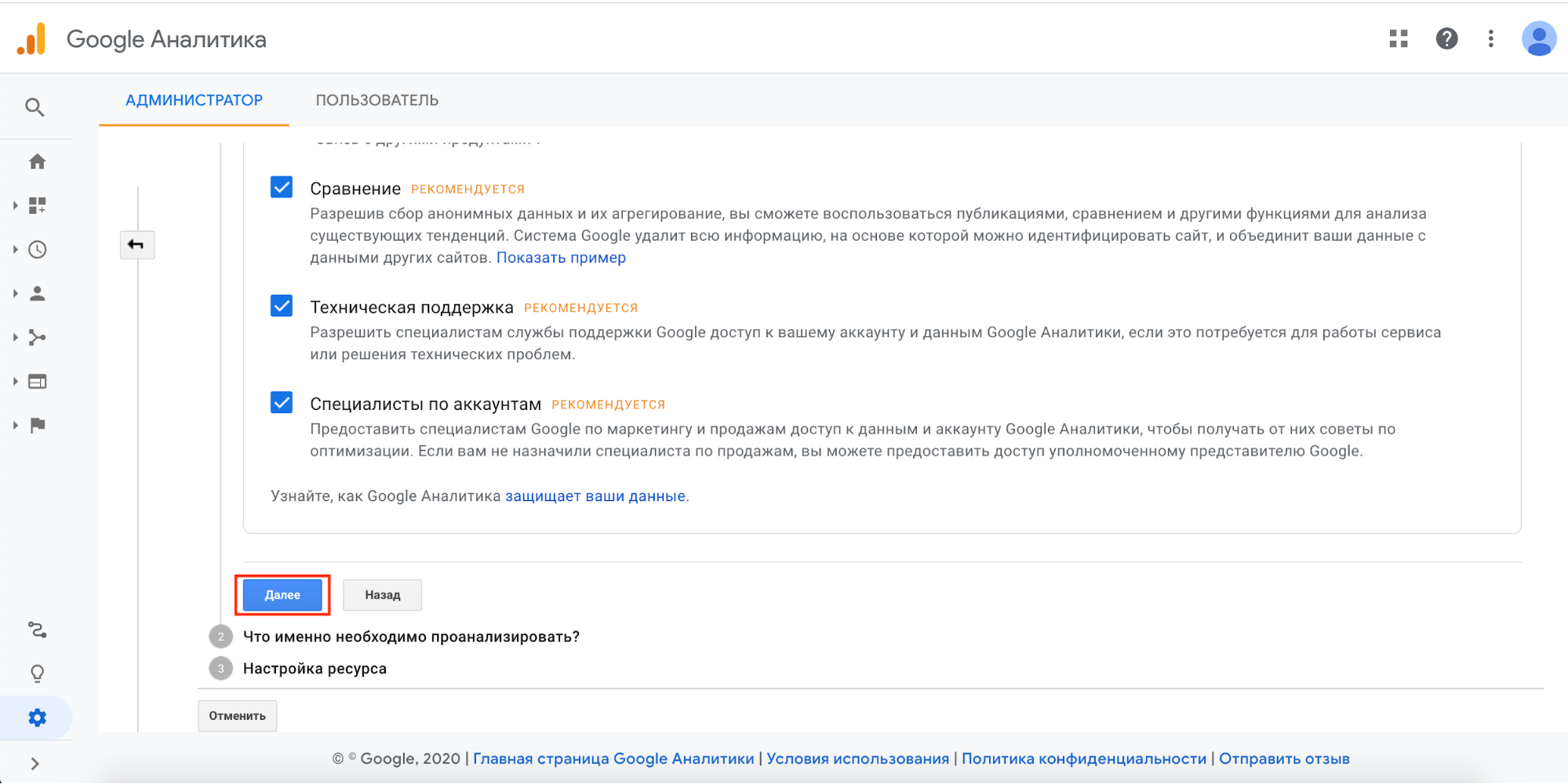The height and width of the screenshot is (784, 1568).
Task: Expand the sidebar with bottom chevron
Action: click(x=35, y=764)
